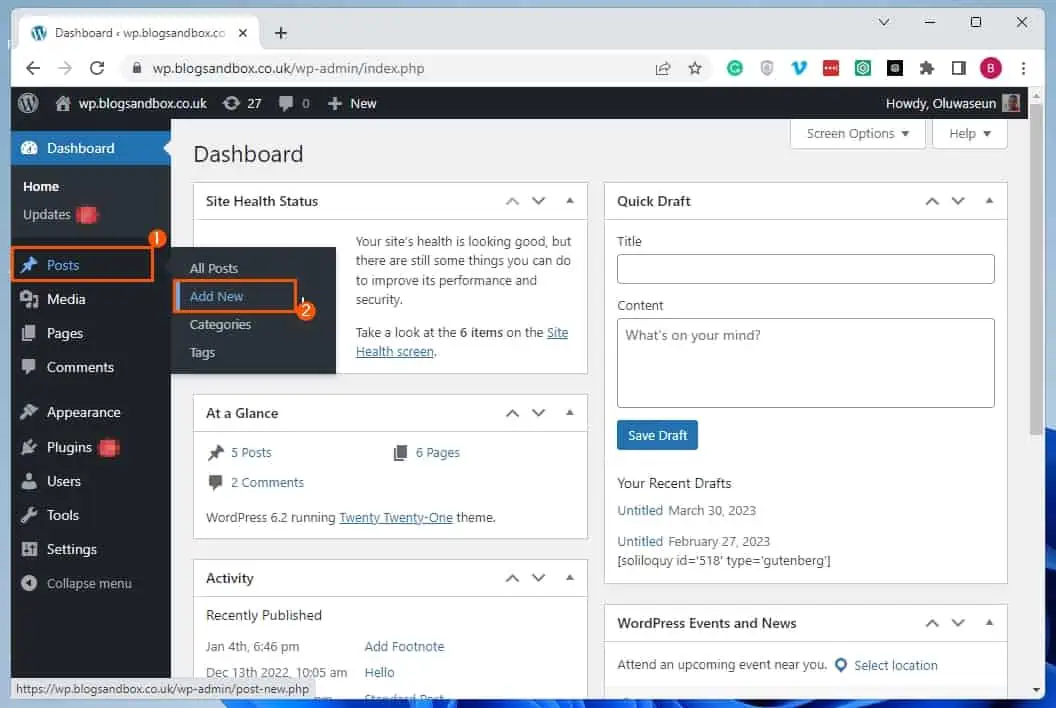This screenshot has height=708, width=1056.
Task: Go back with the browser back arrow
Action: (33, 68)
